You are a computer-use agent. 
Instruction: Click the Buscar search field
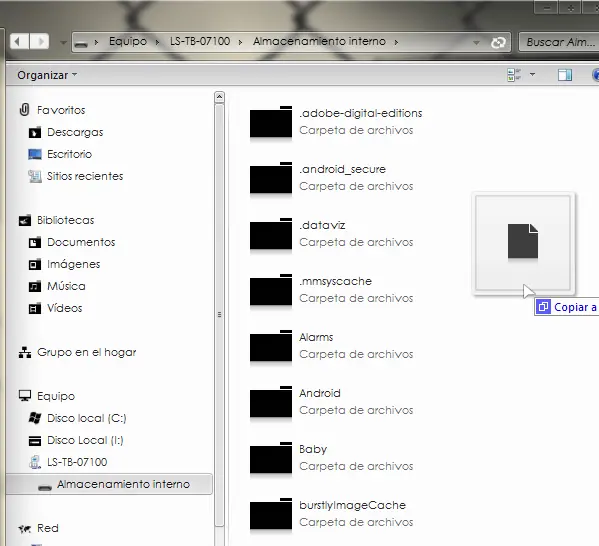[559, 42]
